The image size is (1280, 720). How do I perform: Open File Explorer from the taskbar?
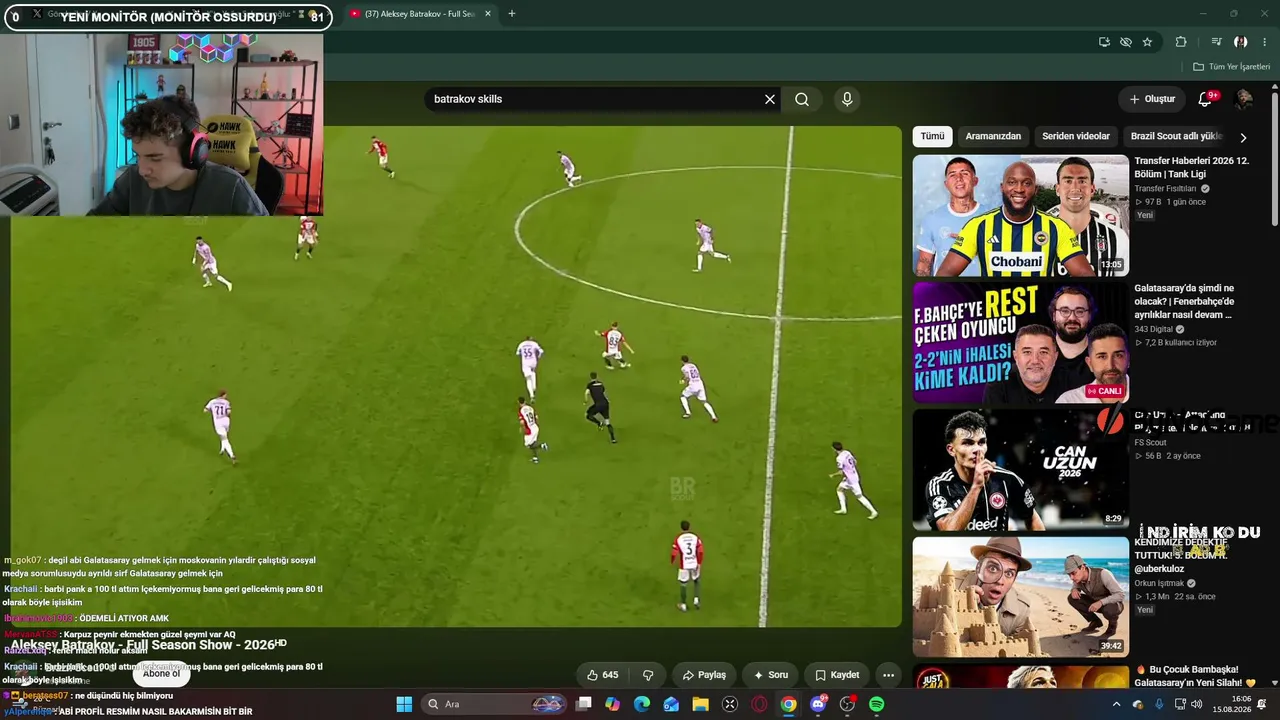(701, 704)
